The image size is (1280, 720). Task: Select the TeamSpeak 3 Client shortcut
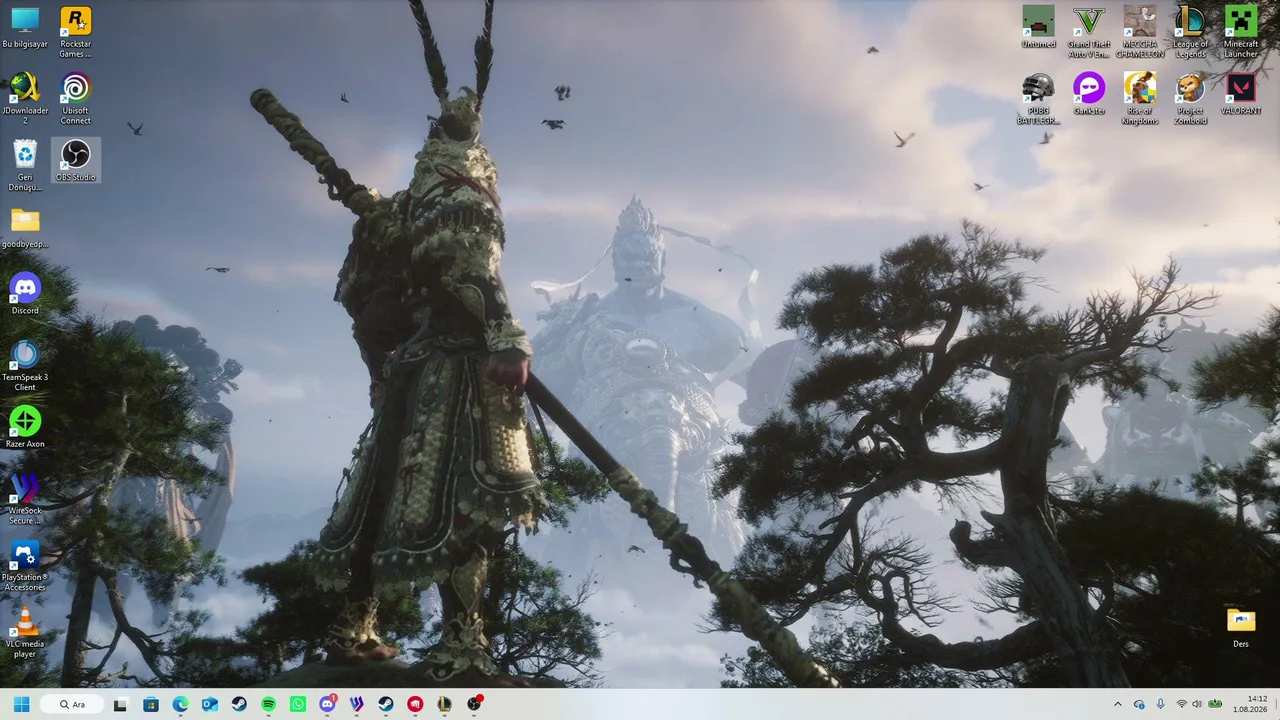pyautogui.click(x=25, y=366)
